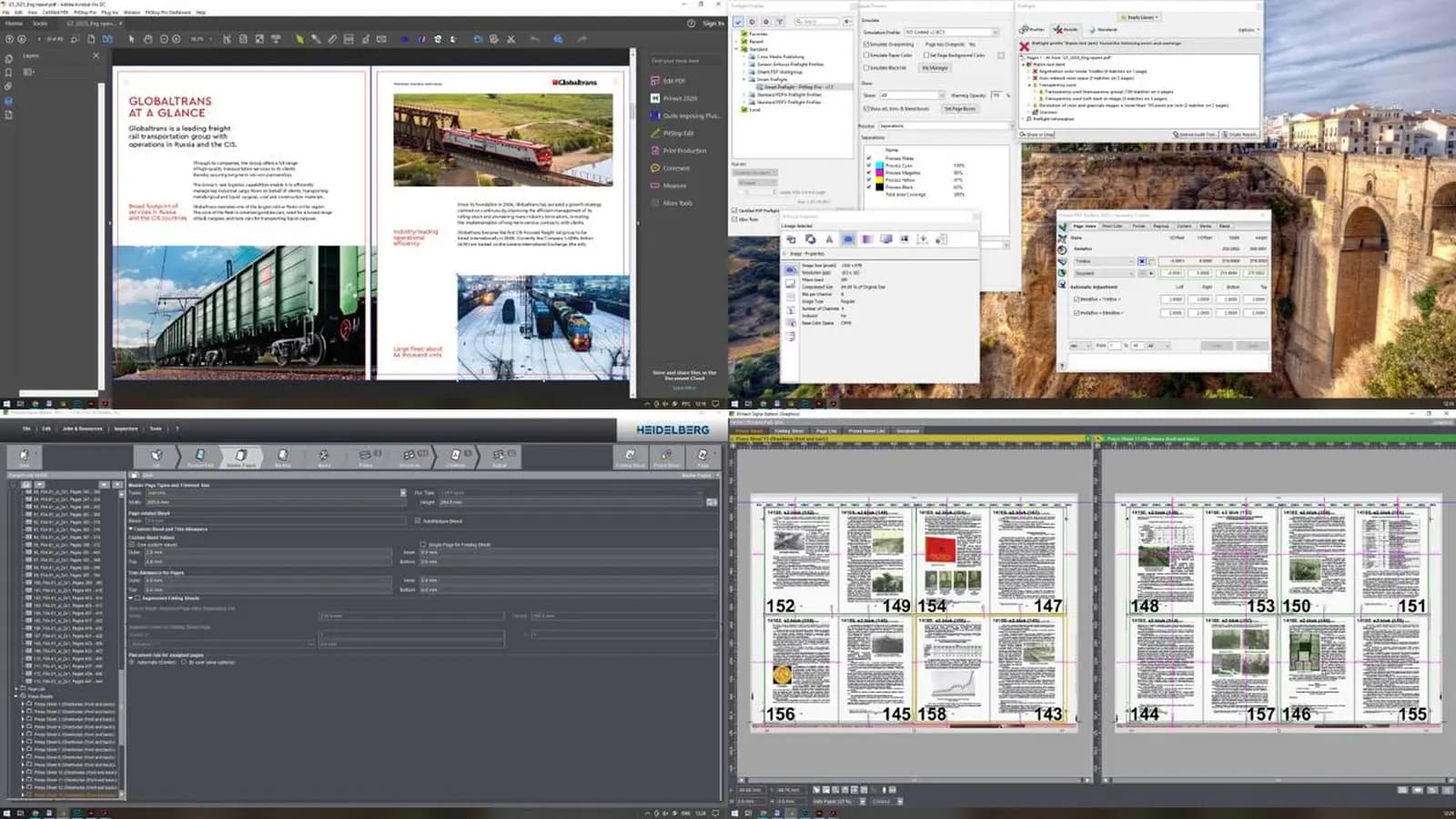Toggle the Simulate Overprinting checkbox
Image resolution: width=1456 pixels, height=819 pixels.
(865, 44)
